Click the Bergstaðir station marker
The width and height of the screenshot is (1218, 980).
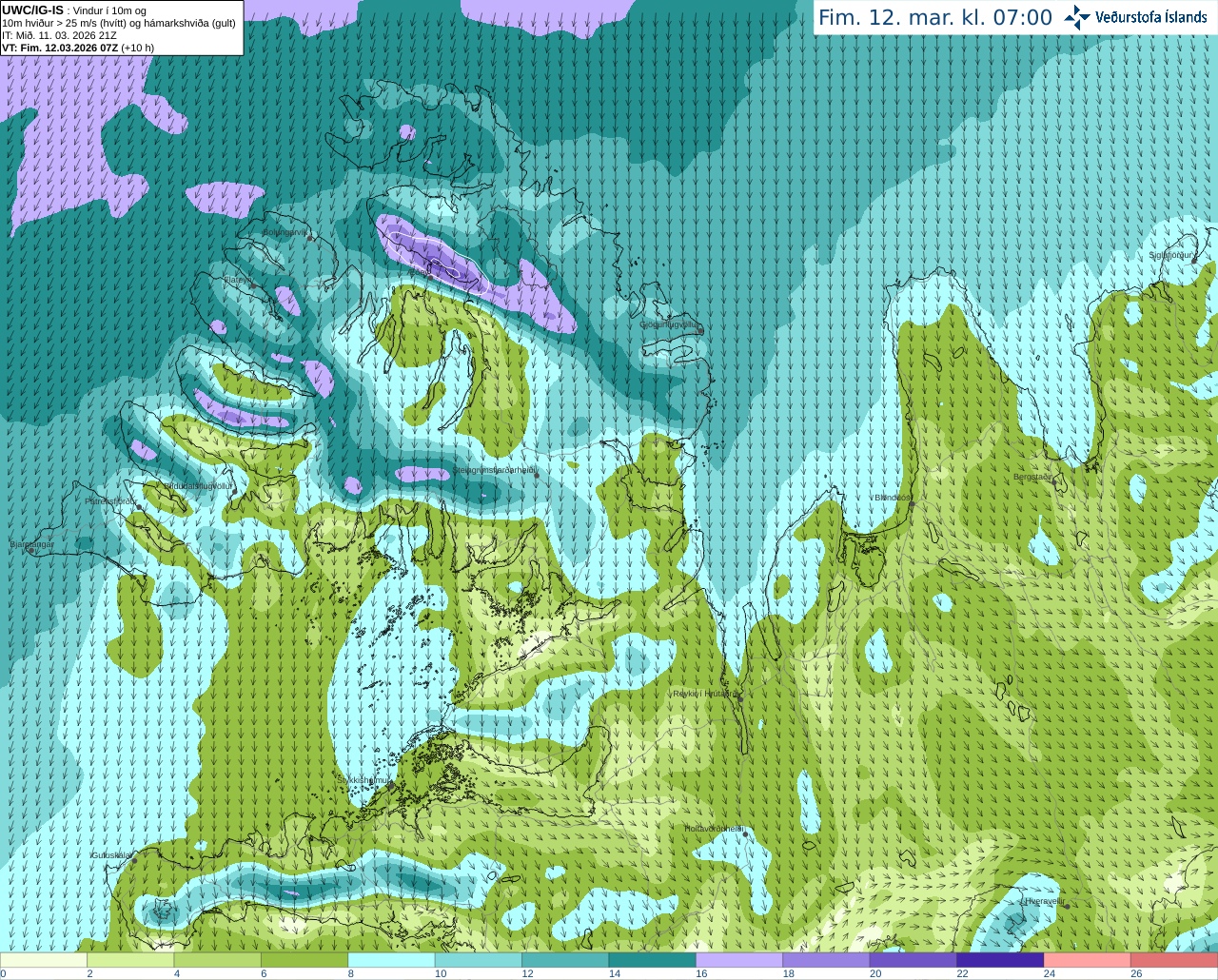click(x=1054, y=482)
